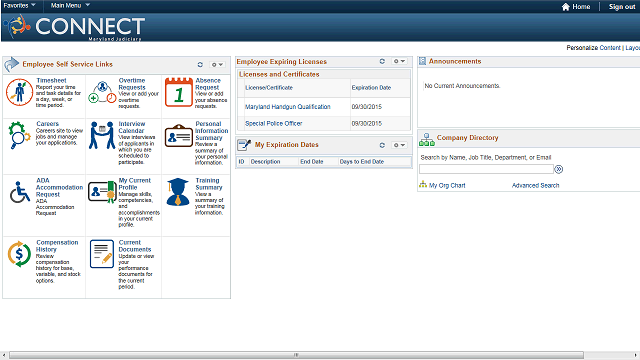Click the Home house icon
This screenshot has height=360, width=640.
click(565, 7)
